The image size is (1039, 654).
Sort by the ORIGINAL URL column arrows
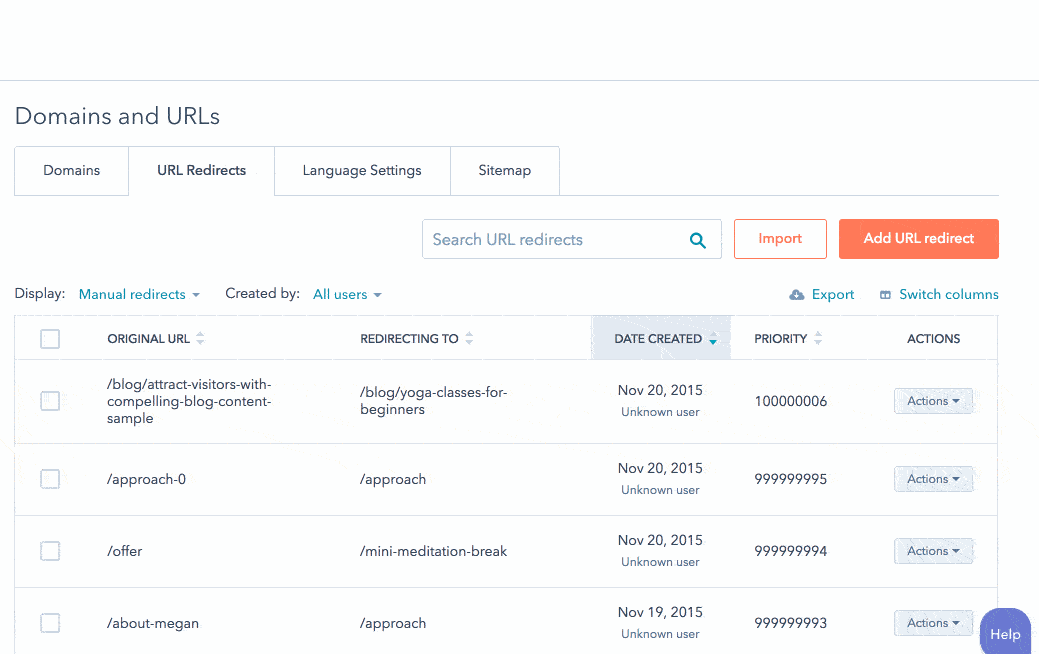coord(198,338)
